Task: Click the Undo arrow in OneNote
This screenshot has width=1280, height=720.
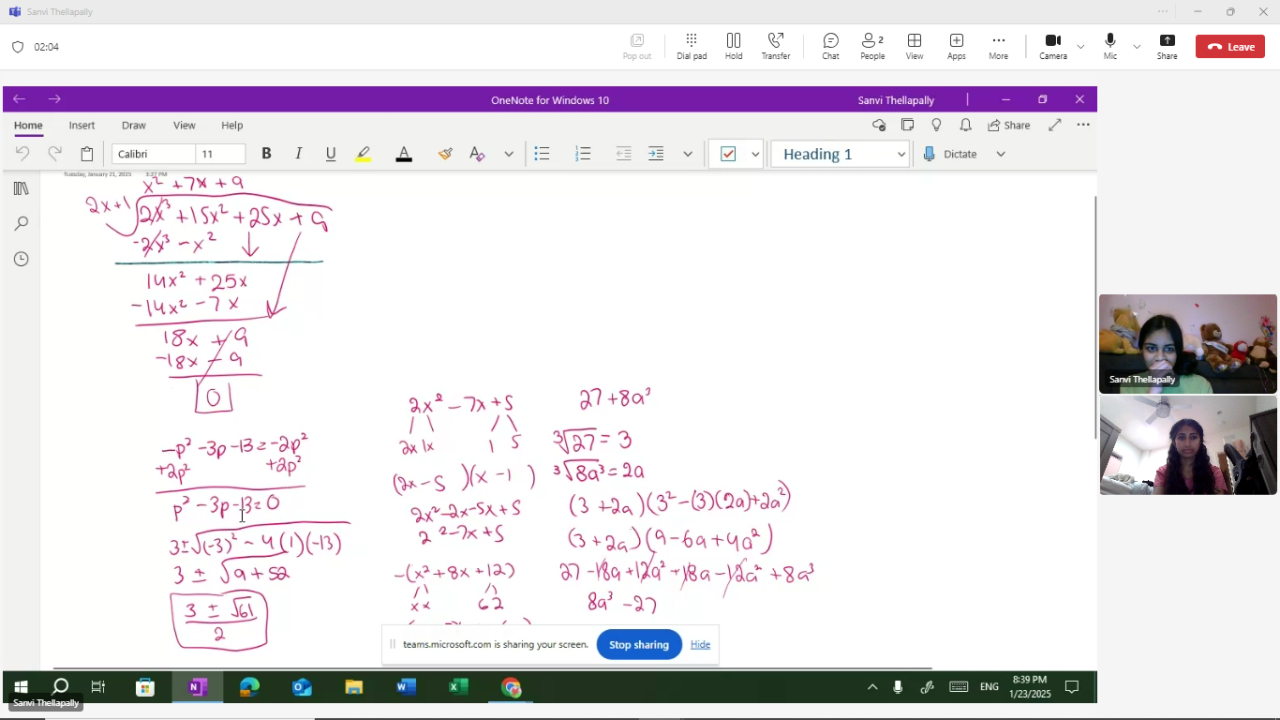Action: tap(22, 154)
